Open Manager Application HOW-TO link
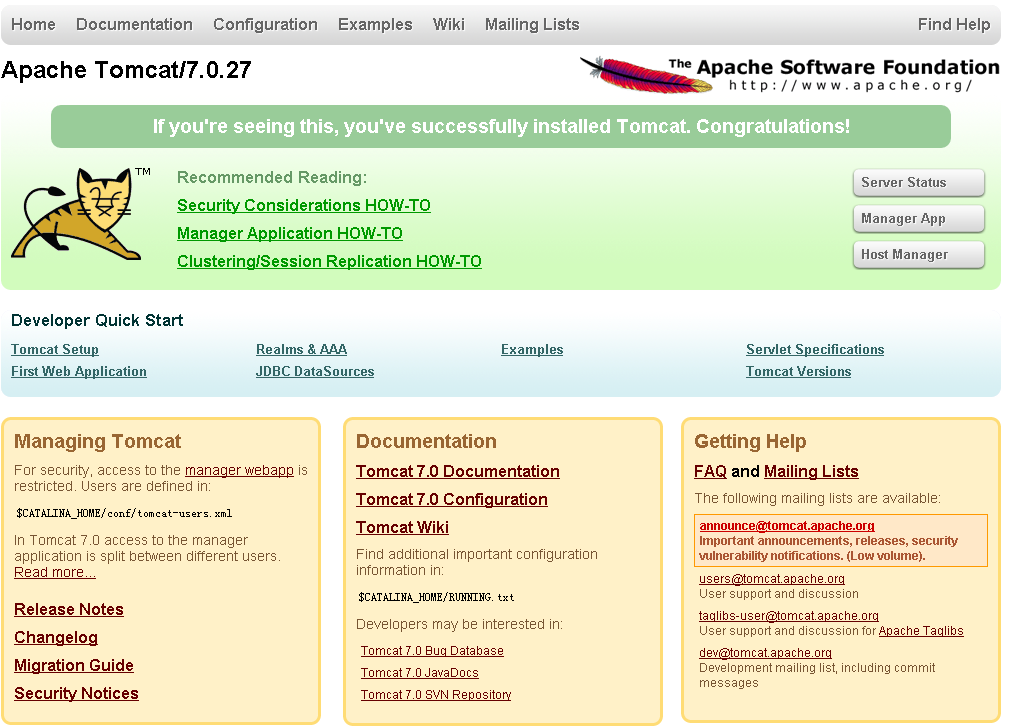 (290, 234)
